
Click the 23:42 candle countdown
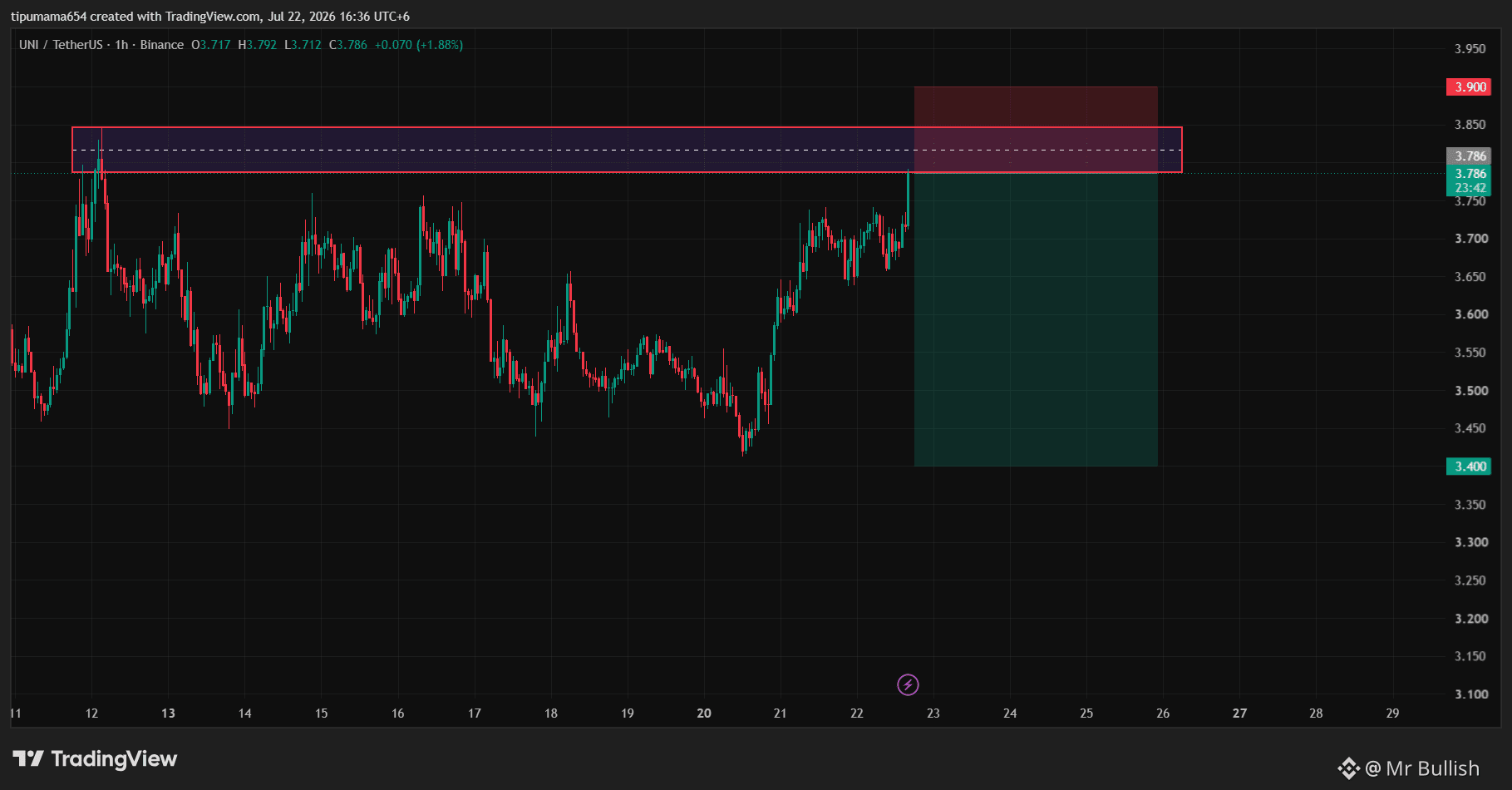point(1470,188)
